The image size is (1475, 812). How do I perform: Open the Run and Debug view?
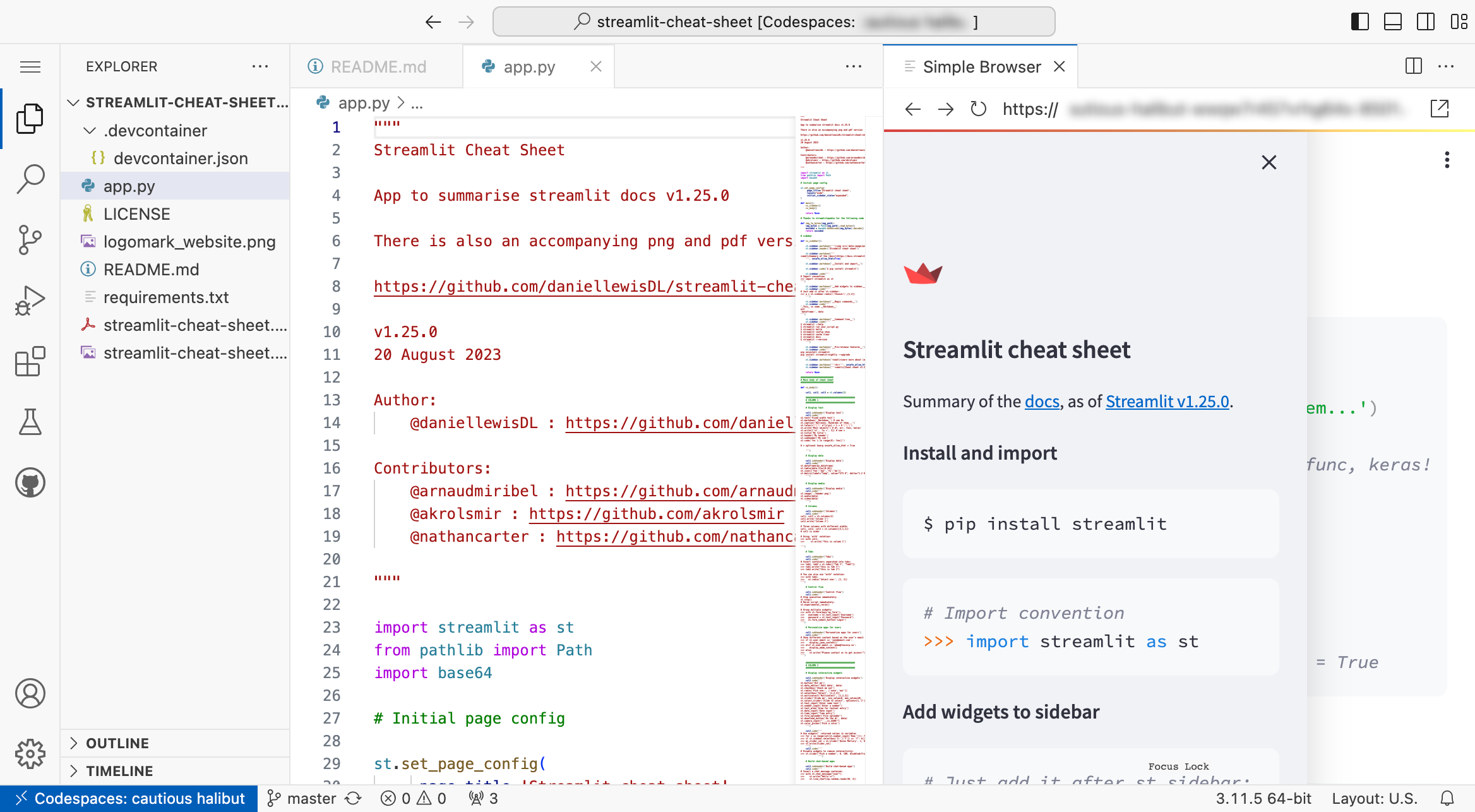30,301
